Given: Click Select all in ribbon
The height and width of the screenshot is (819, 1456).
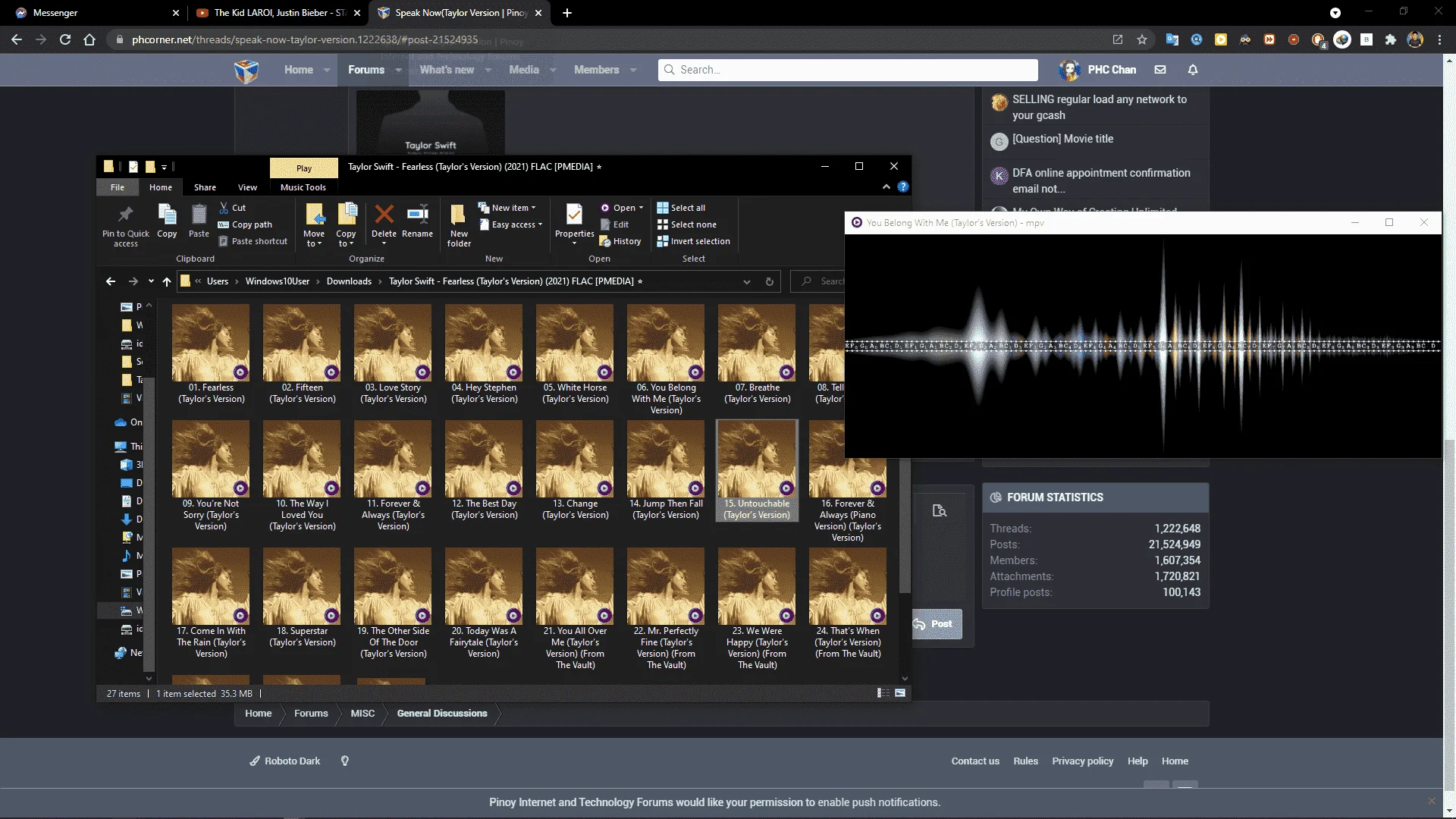Looking at the screenshot, I should coord(681,208).
